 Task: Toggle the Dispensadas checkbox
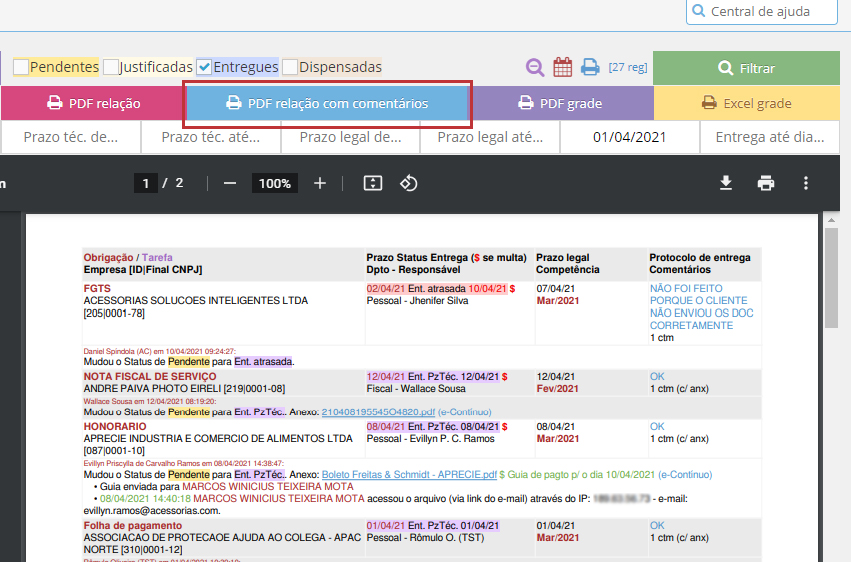point(290,67)
